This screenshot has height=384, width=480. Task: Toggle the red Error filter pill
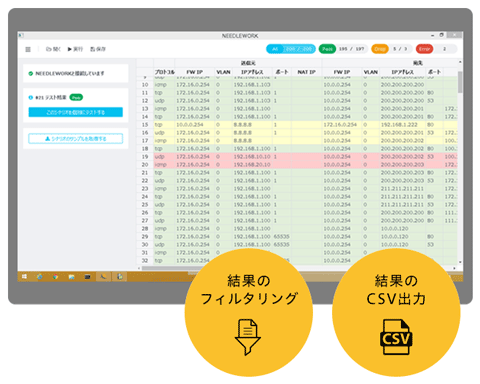point(424,49)
